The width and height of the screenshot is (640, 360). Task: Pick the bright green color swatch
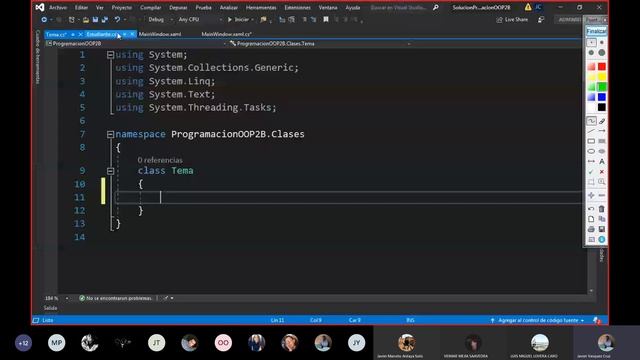pyautogui.click(x=602, y=87)
